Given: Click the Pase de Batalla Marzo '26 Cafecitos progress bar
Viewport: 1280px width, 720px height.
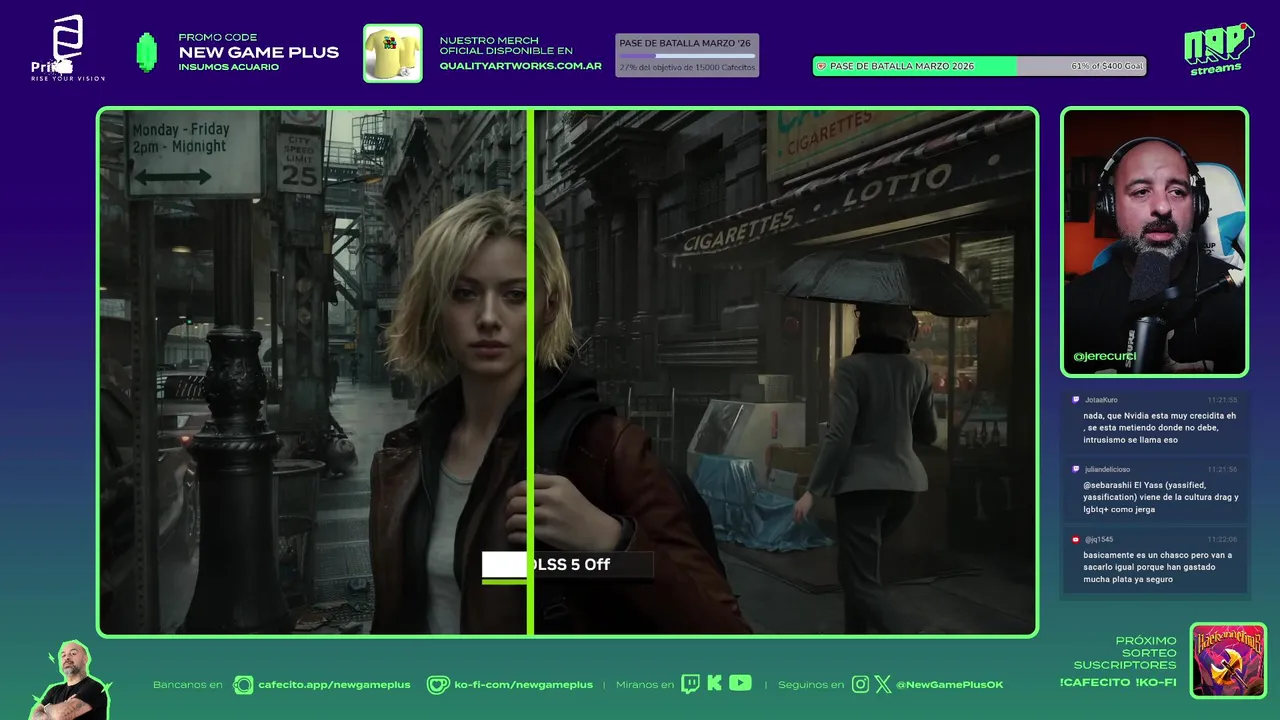Looking at the screenshot, I should pyautogui.click(x=687, y=55).
